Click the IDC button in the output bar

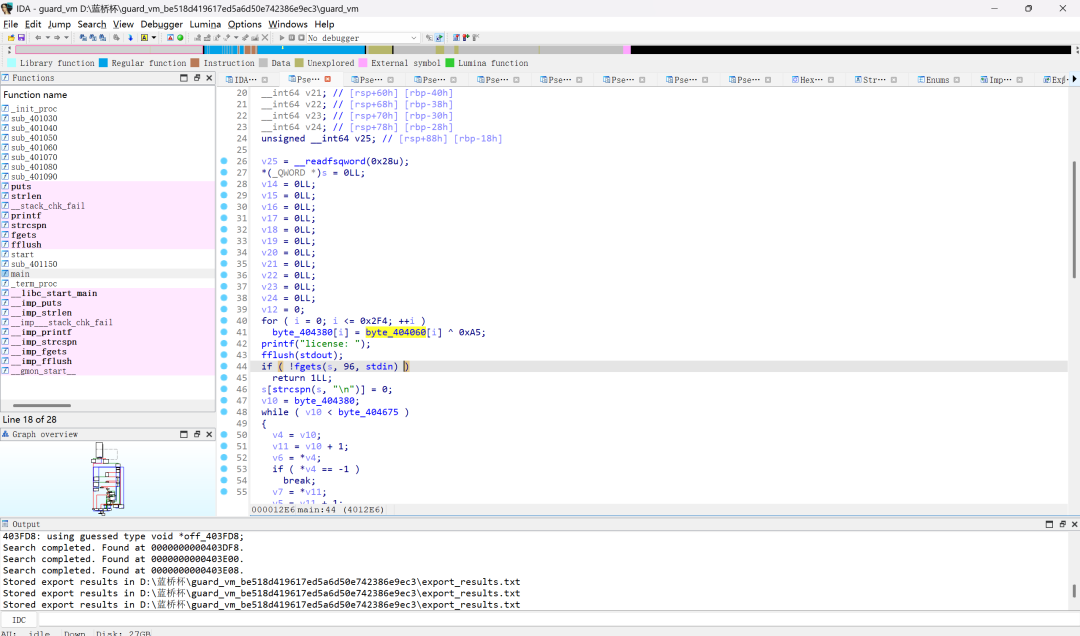[19, 620]
